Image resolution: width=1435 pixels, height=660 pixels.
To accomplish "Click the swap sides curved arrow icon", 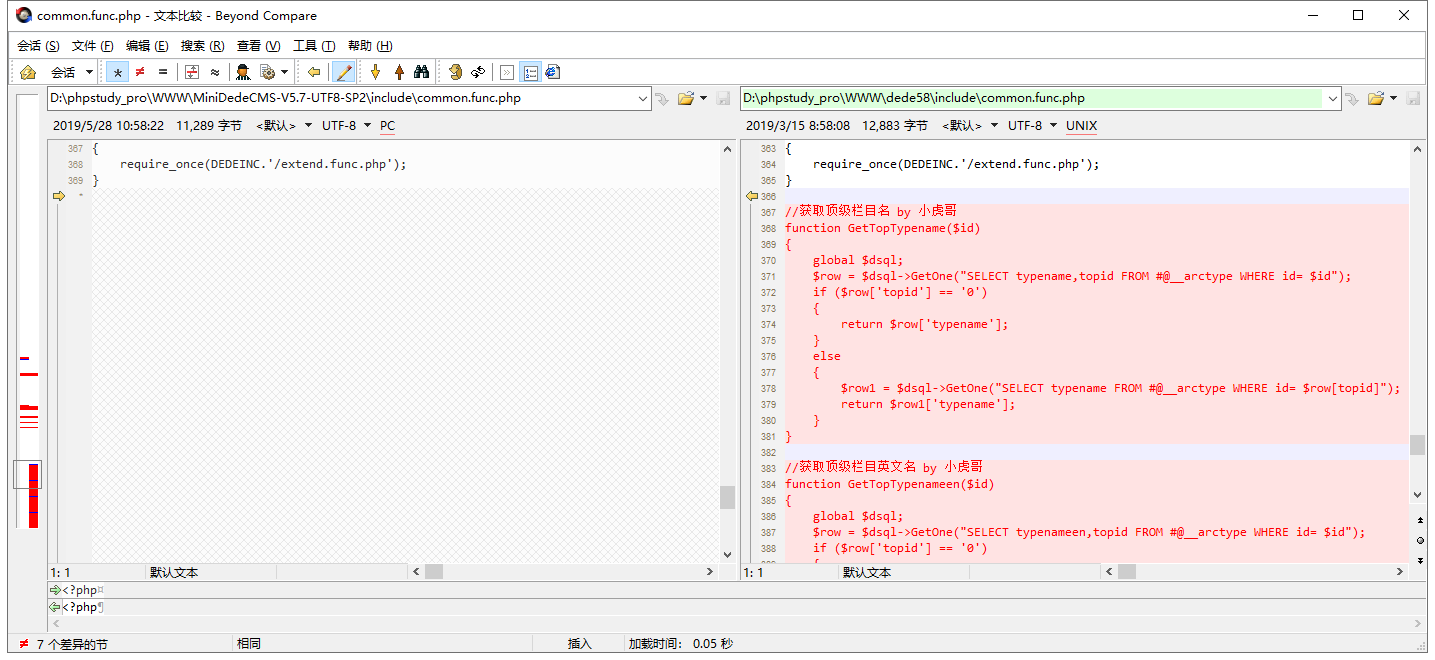I will [480, 71].
